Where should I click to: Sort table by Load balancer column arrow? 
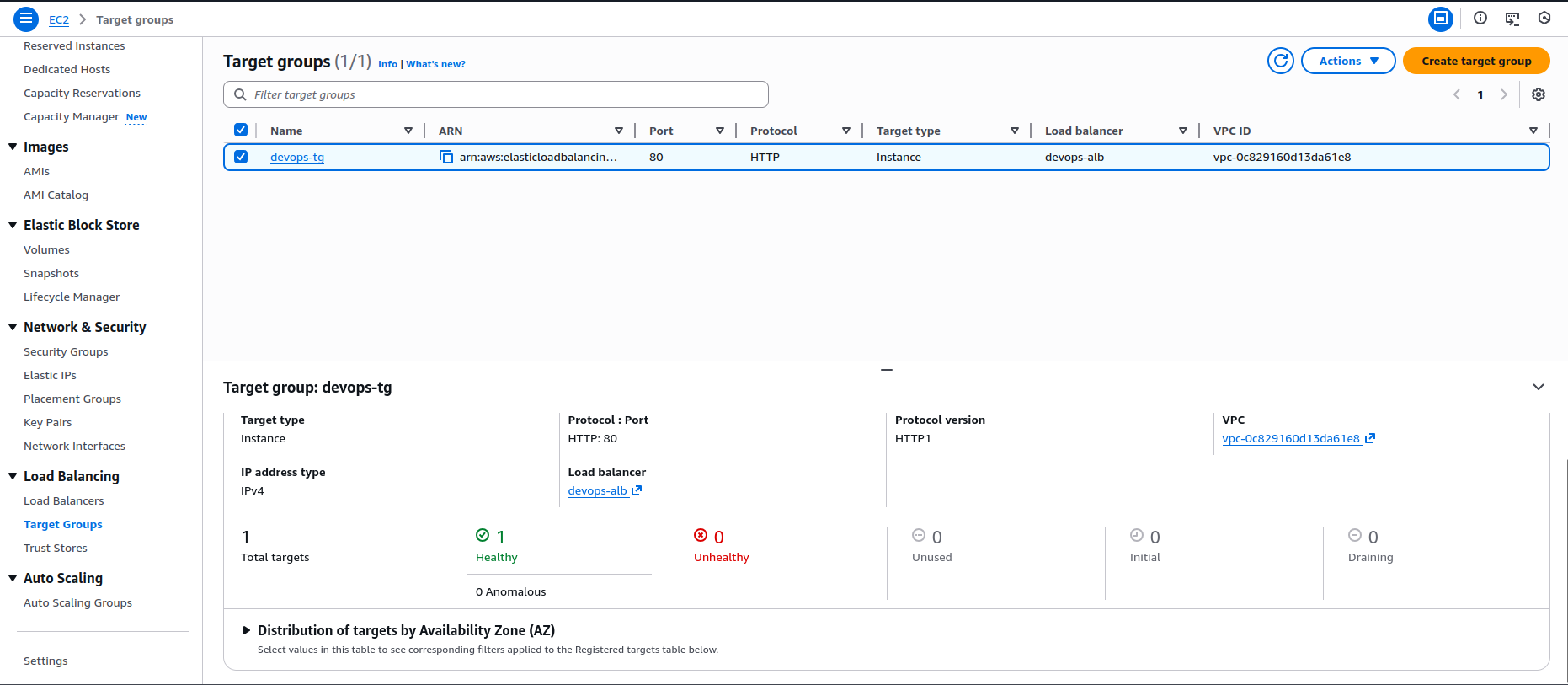coord(1183,131)
